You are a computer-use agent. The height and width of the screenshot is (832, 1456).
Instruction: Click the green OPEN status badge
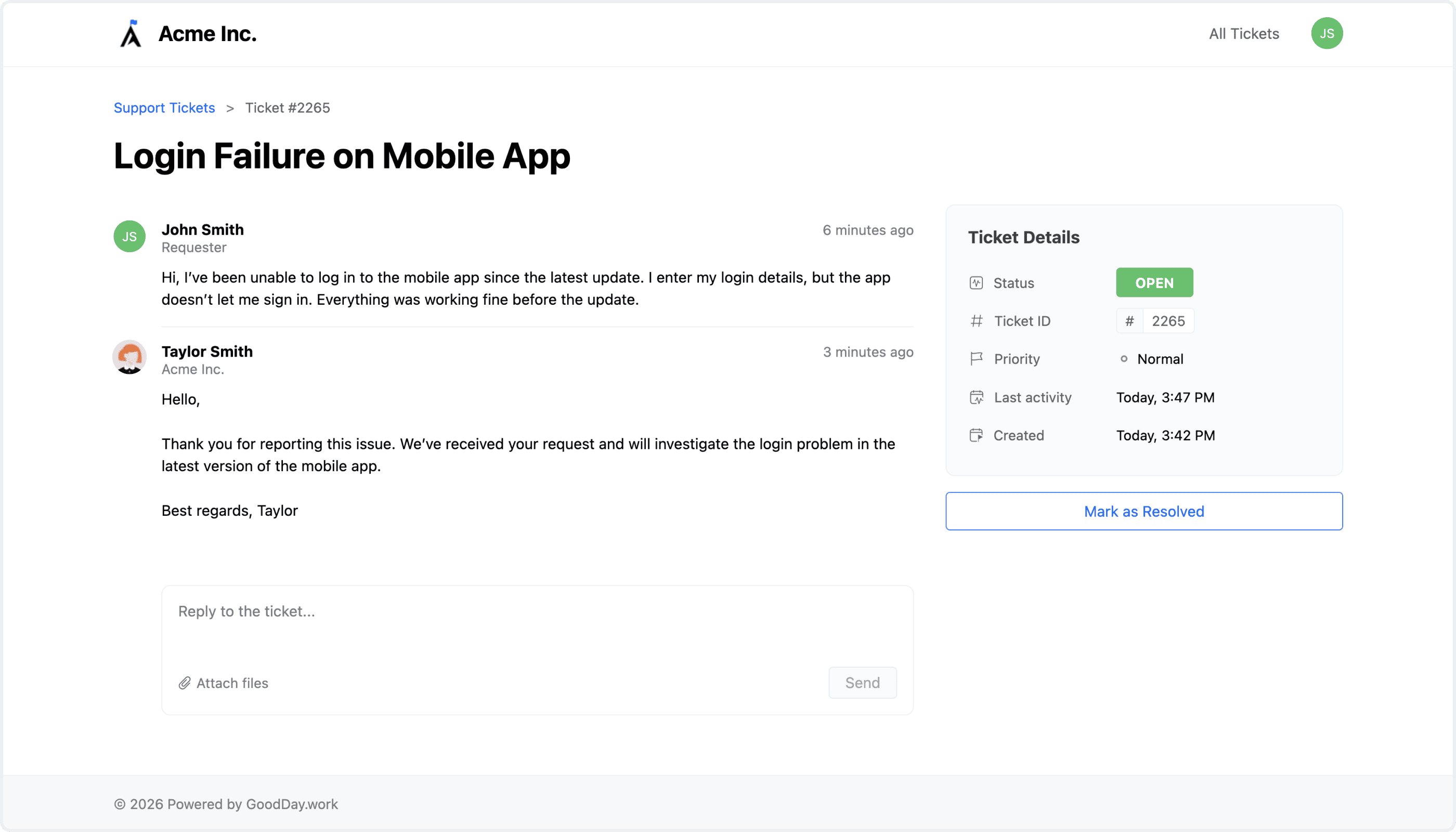click(x=1154, y=282)
